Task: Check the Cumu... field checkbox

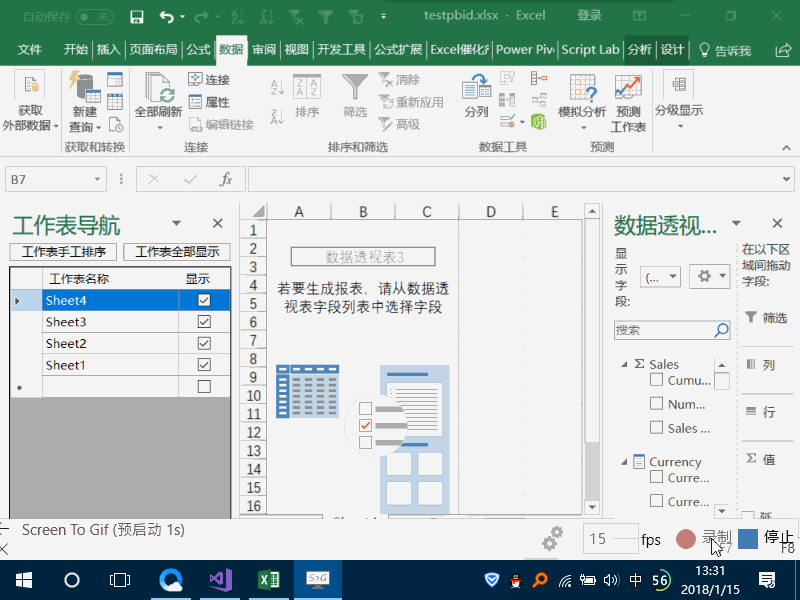Action: [x=657, y=380]
